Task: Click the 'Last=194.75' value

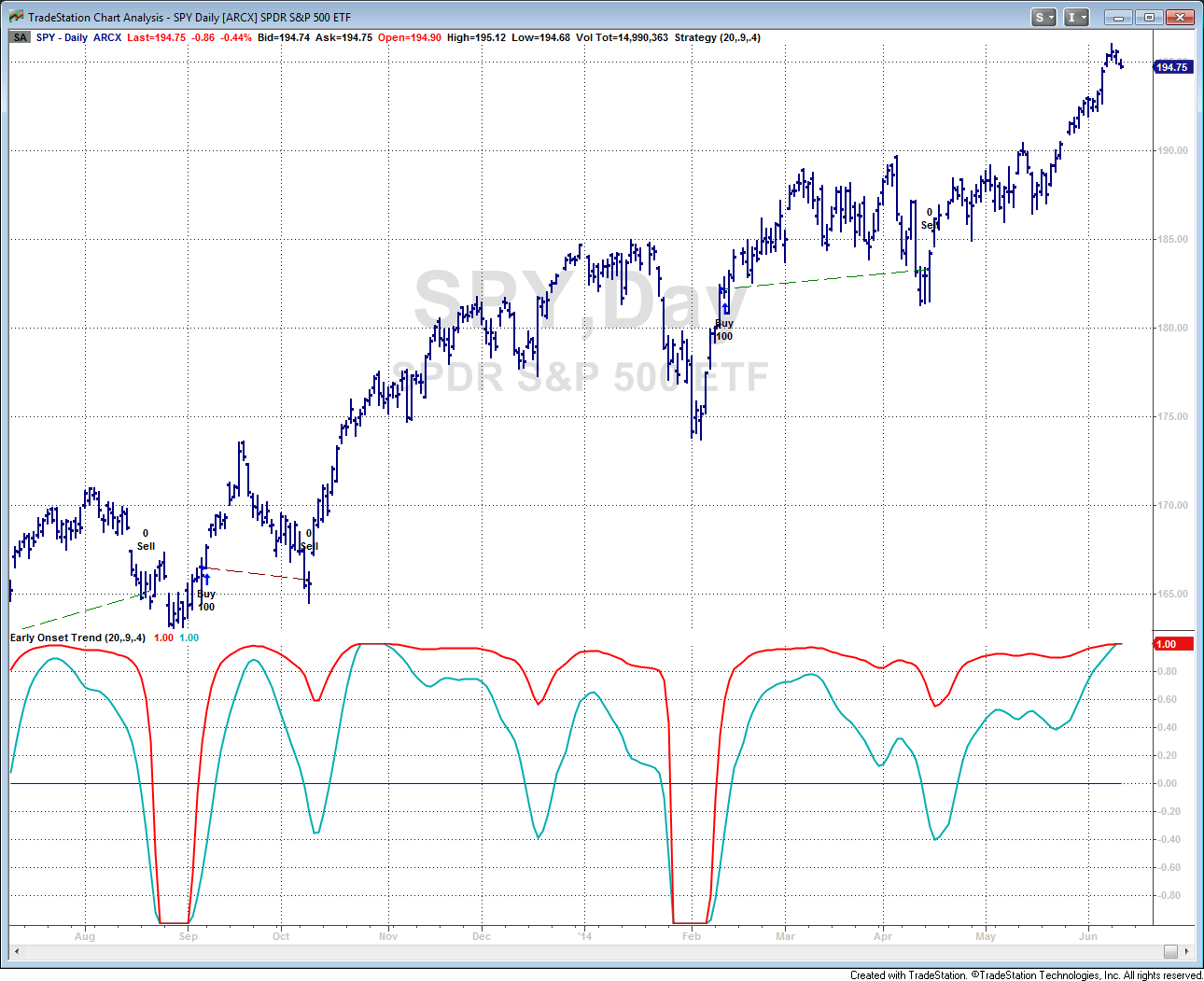Action: (156, 37)
